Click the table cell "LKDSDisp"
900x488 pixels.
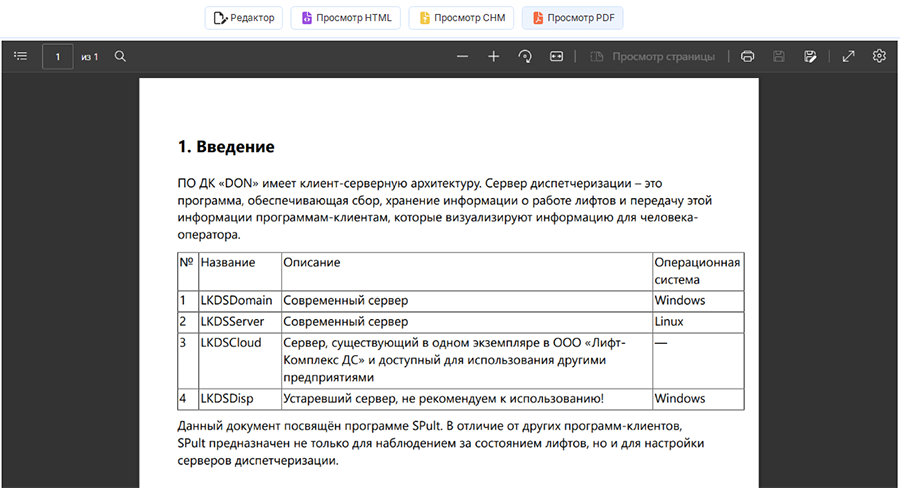(240, 398)
